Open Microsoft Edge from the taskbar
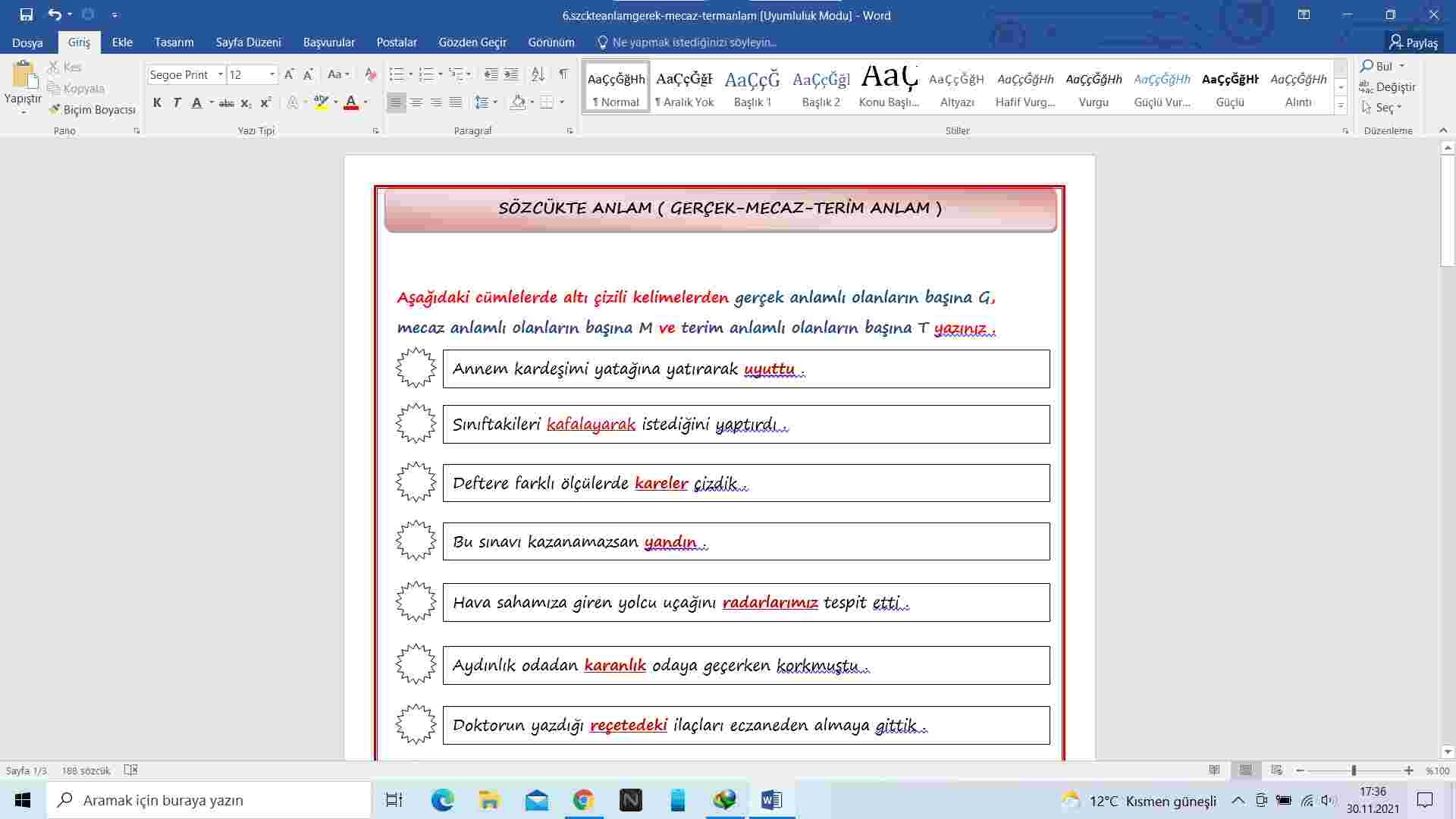The height and width of the screenshot is (819, 1456). coord(442,800)
